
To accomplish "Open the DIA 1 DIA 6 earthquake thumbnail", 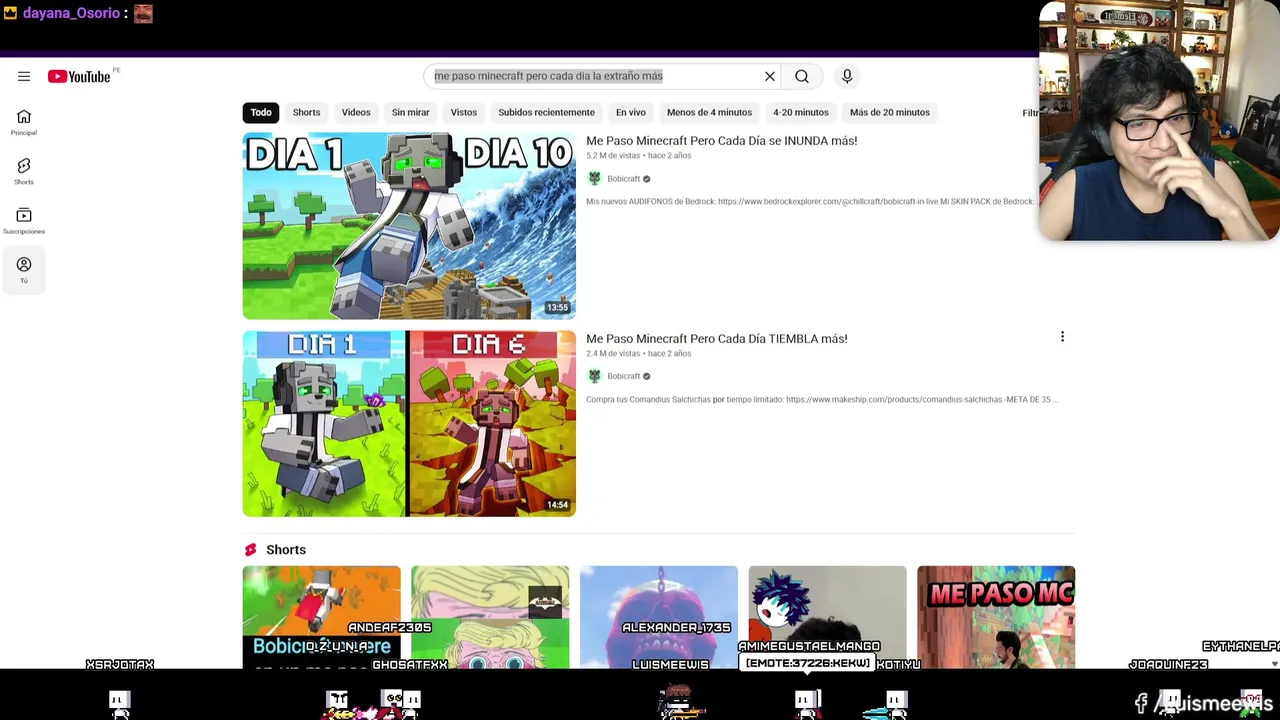I will tap(409, 424).
